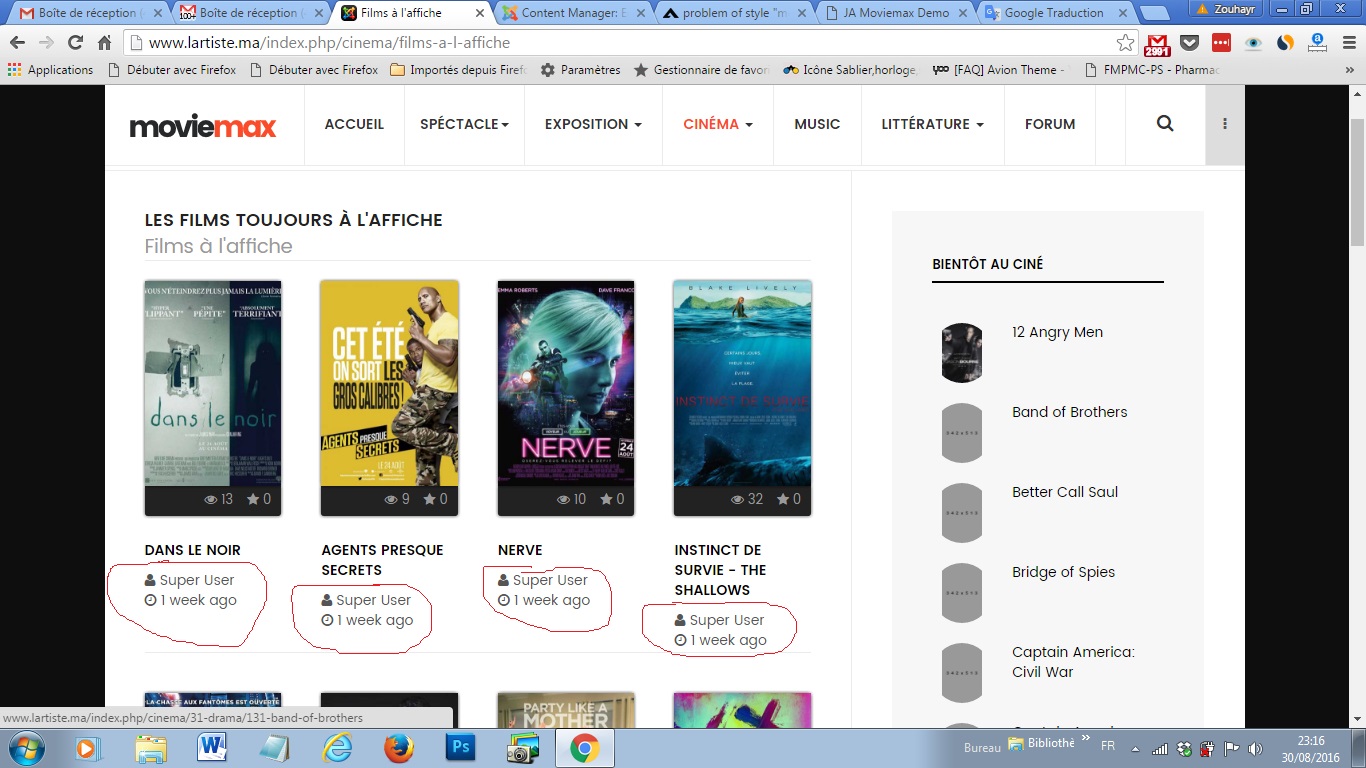Open the vertical dots menu beside search
The width and height of the screenshot is (1366, 768).
click(x=1225, y=124)
